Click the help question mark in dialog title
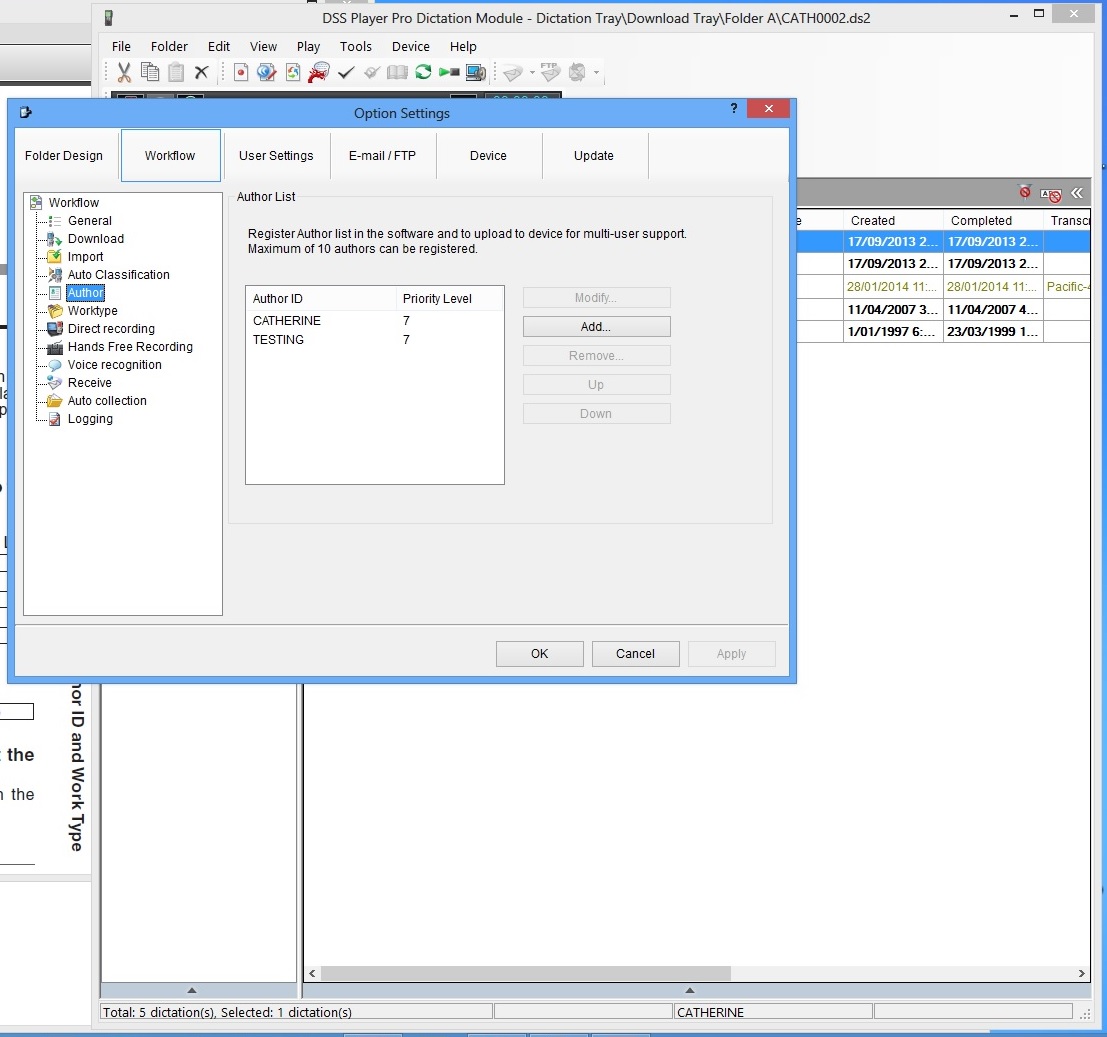This screenshot has width=1107, height=1037. [x=734, y=109]
